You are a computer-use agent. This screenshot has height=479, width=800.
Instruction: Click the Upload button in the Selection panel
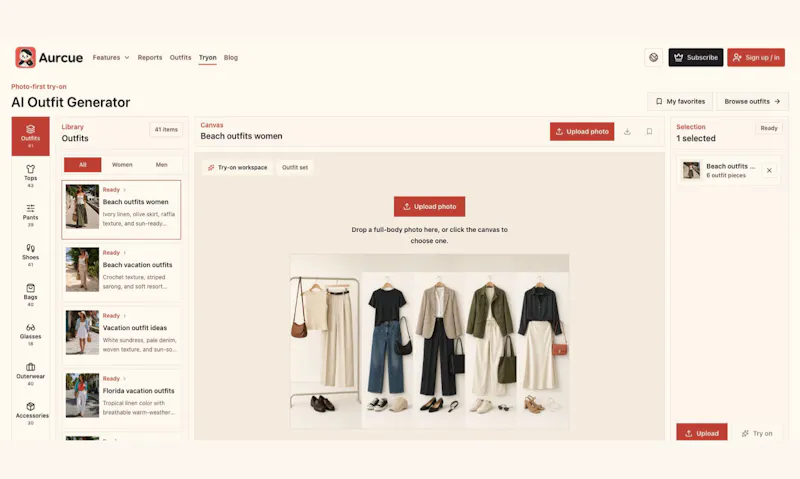click(702, 433)
